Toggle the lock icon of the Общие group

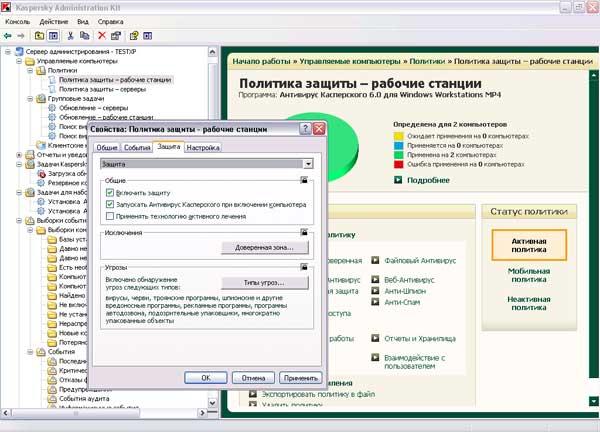304,180
